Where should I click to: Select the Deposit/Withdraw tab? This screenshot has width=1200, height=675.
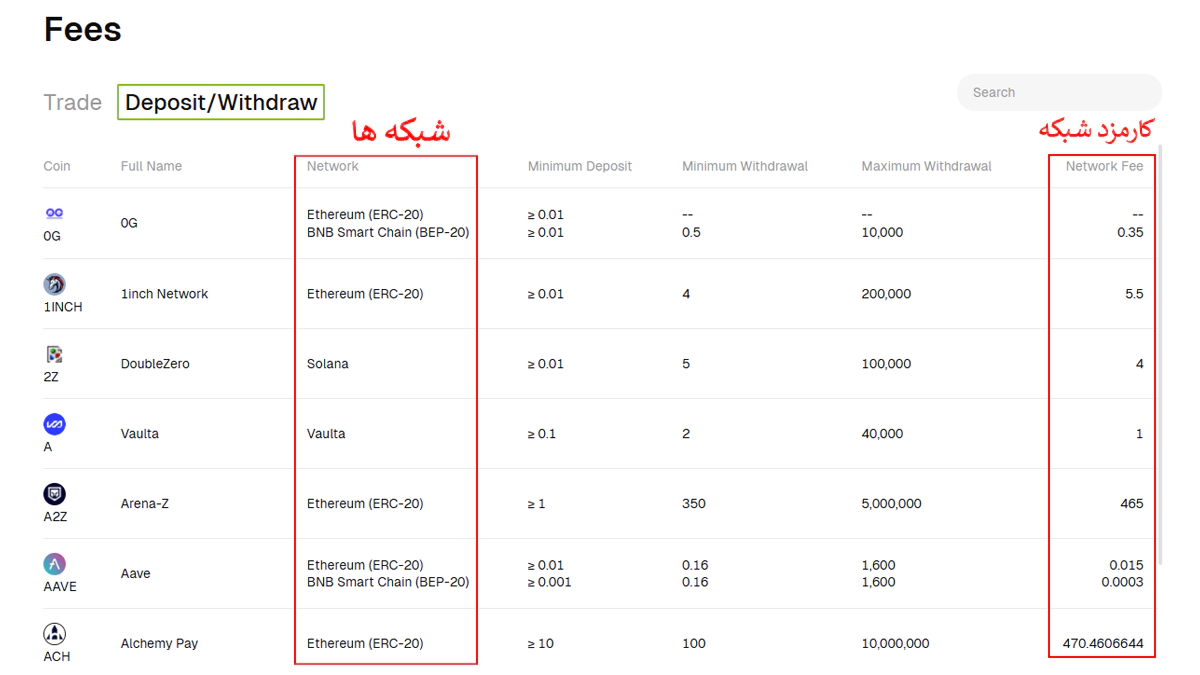coord(221,102)
